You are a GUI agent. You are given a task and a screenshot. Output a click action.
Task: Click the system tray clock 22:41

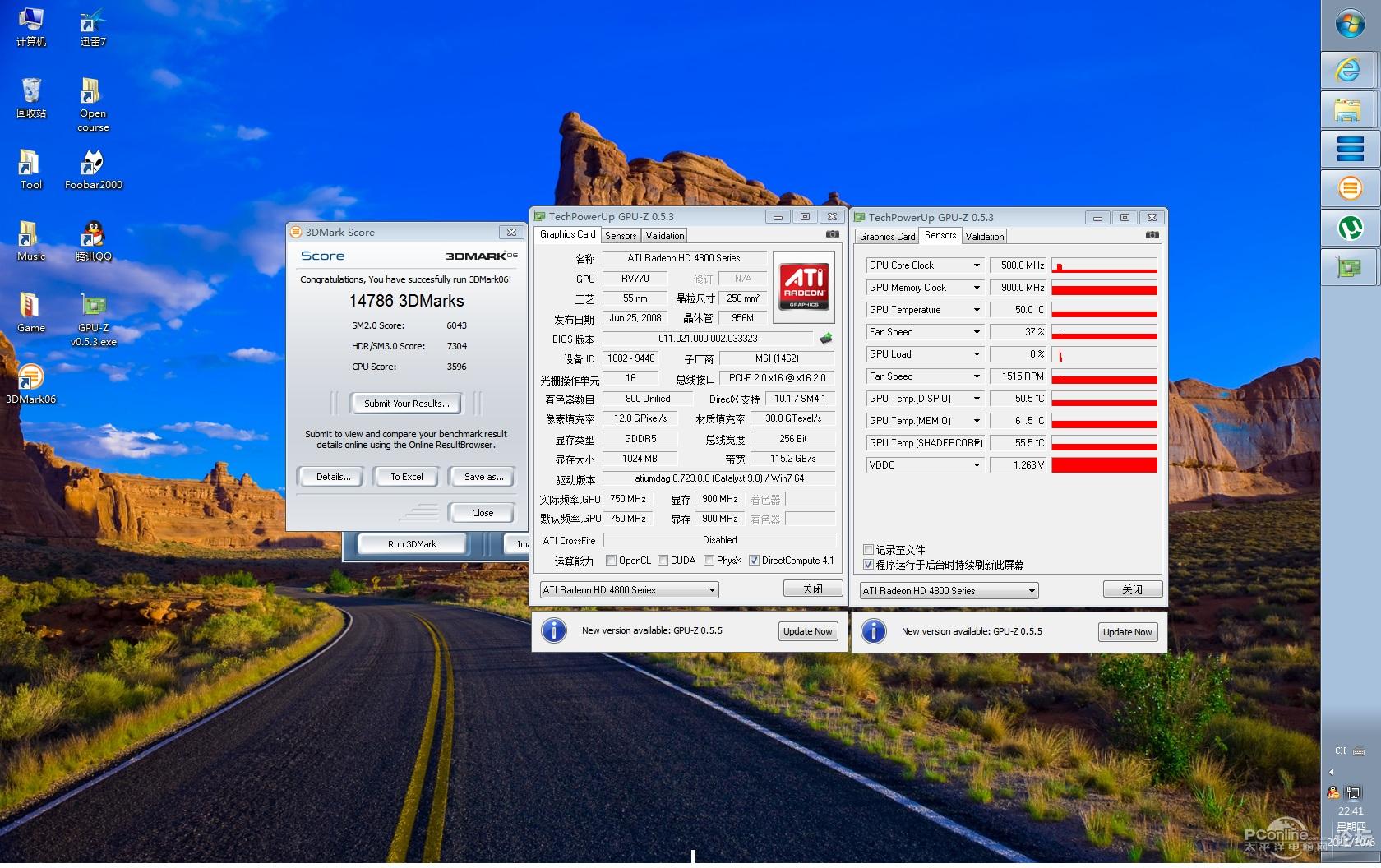[x=1350, y=811]
